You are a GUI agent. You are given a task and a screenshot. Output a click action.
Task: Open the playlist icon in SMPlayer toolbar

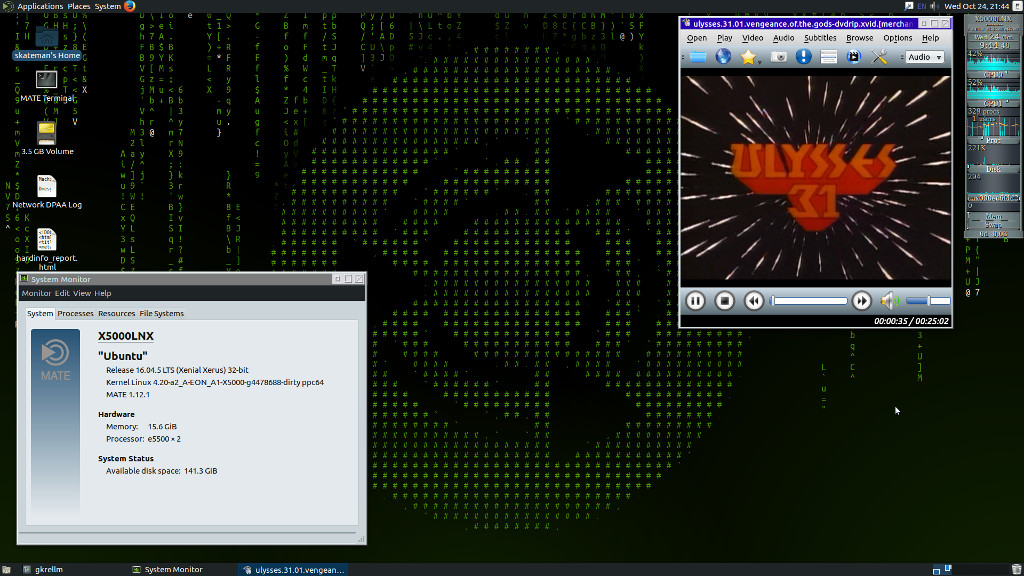(829, 57)
